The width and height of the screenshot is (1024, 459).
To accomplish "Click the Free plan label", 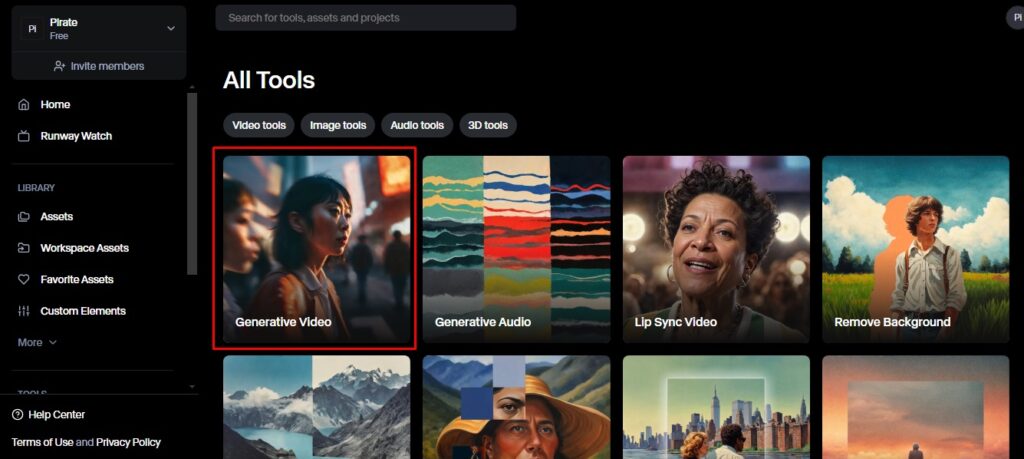I will [59, 36].
